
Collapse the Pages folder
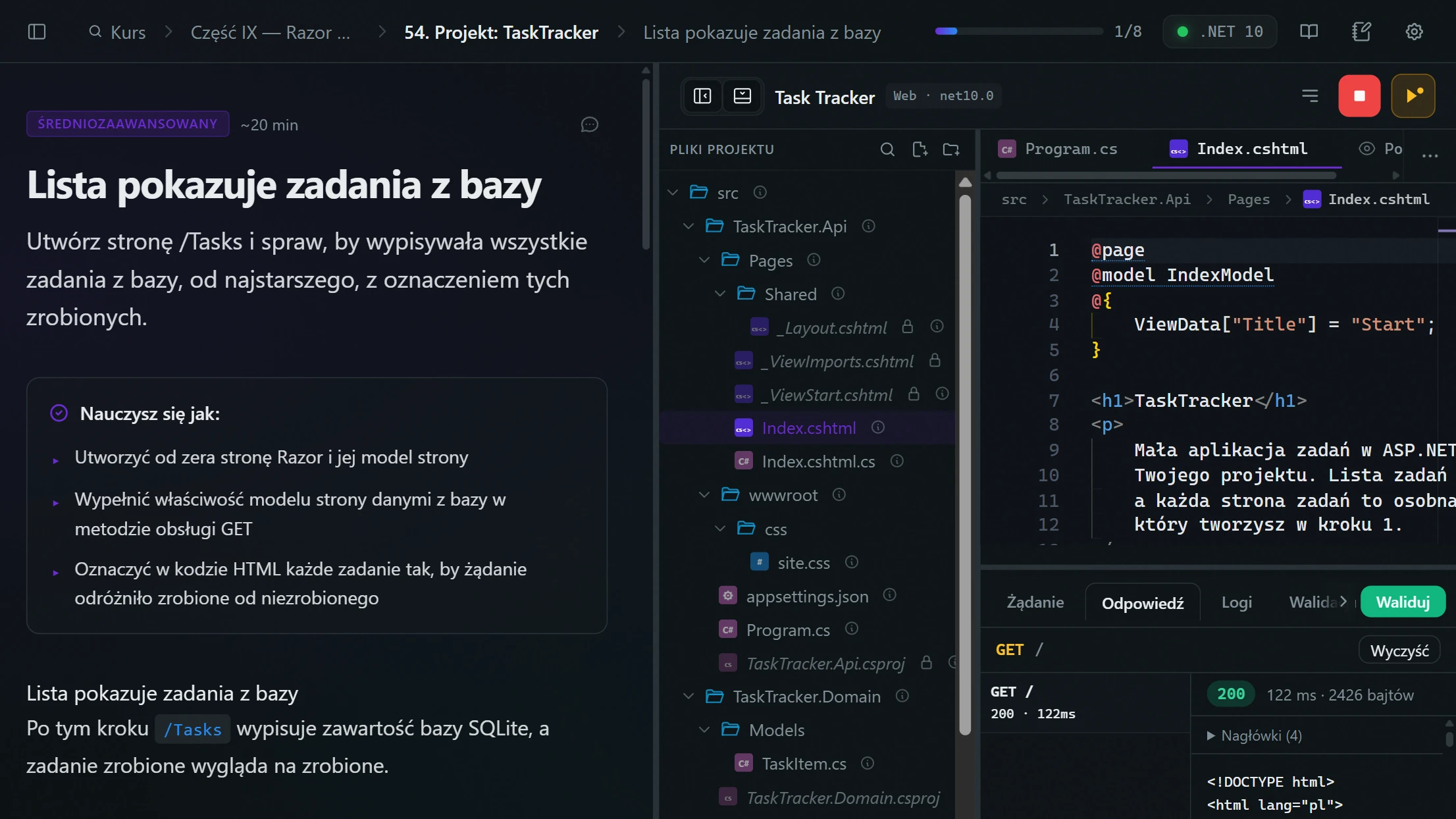point(704,259)
